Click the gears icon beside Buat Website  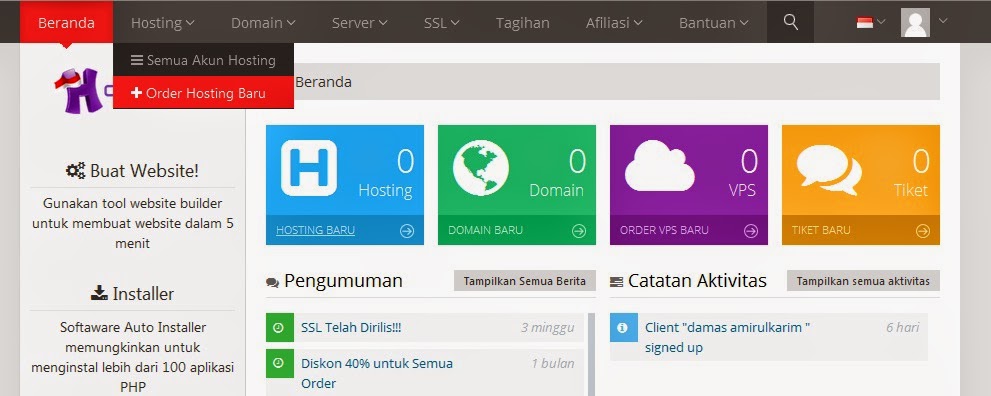pyautogui.click(x=75, y=171)
